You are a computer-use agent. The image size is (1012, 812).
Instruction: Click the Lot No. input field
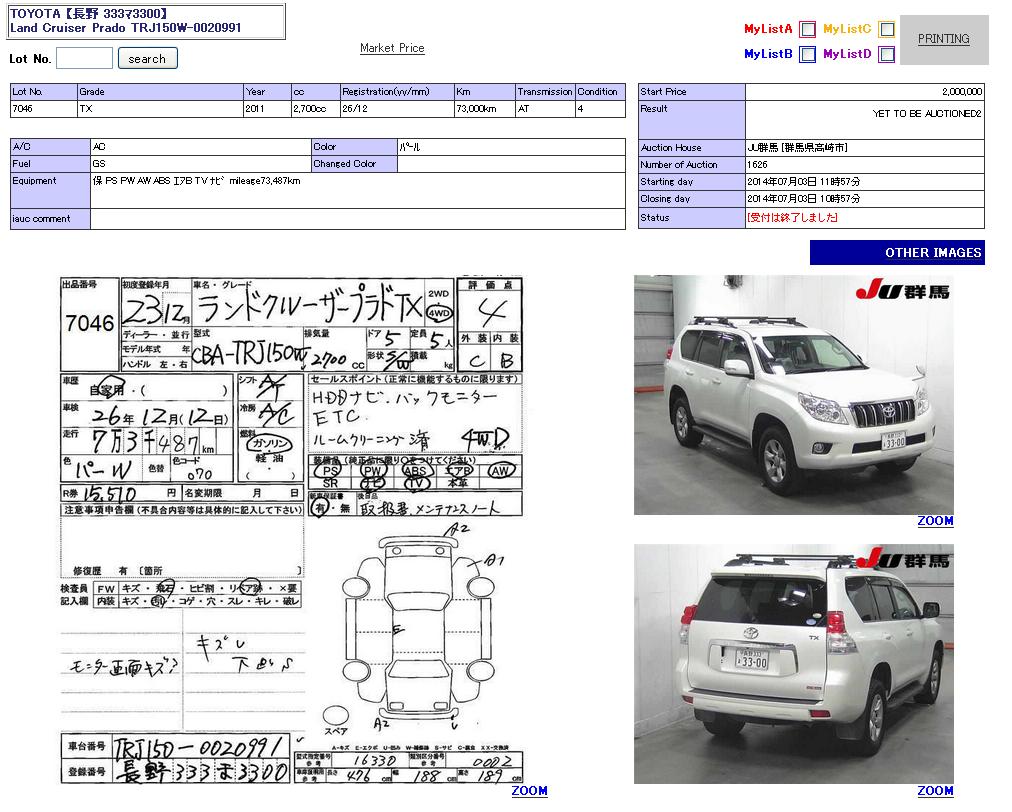pyautogui.click(x=84, y=59)
